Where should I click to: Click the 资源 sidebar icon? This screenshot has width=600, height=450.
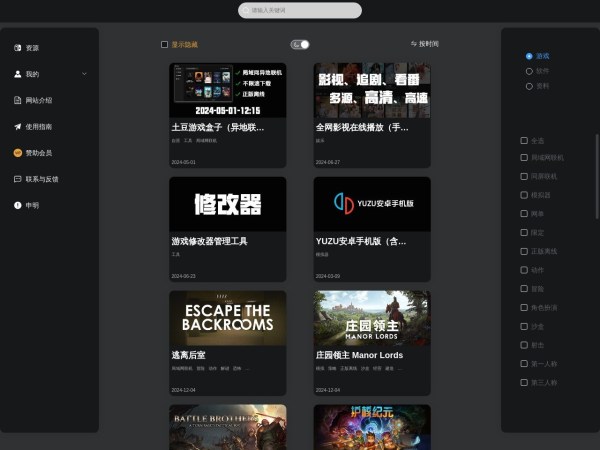tap(17, 48)
